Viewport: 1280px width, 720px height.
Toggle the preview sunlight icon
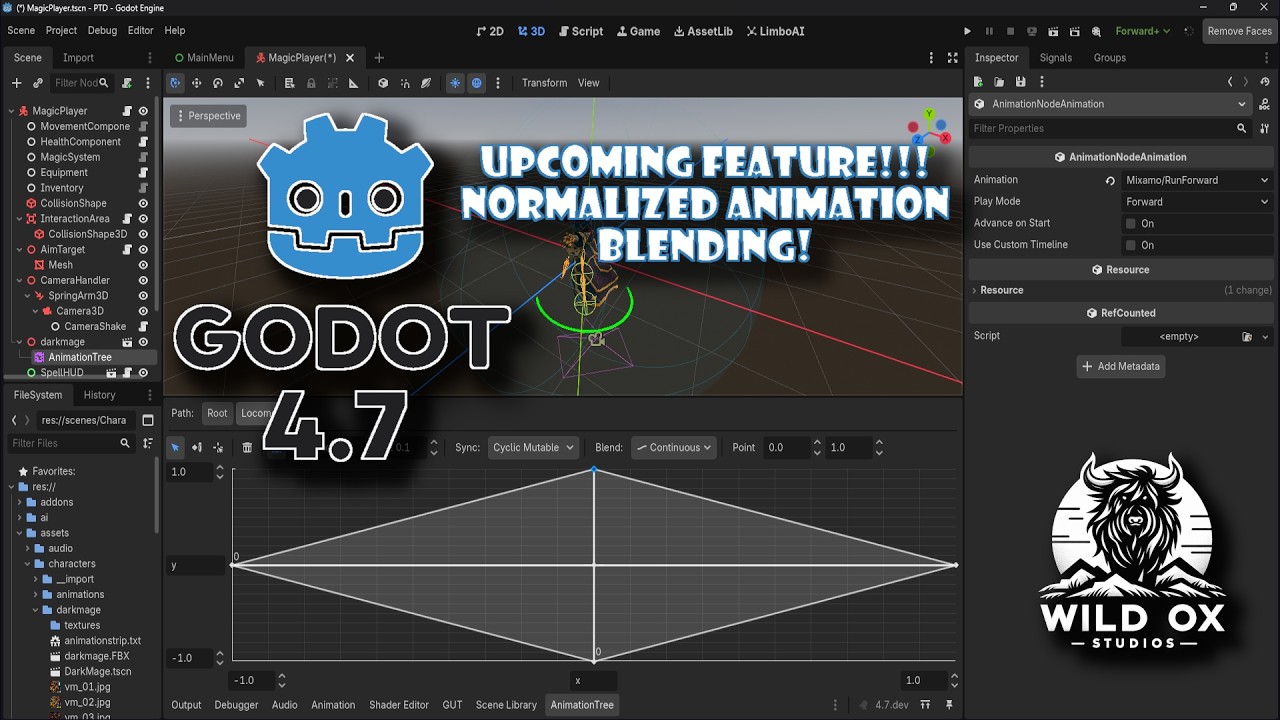coord(455,83)
